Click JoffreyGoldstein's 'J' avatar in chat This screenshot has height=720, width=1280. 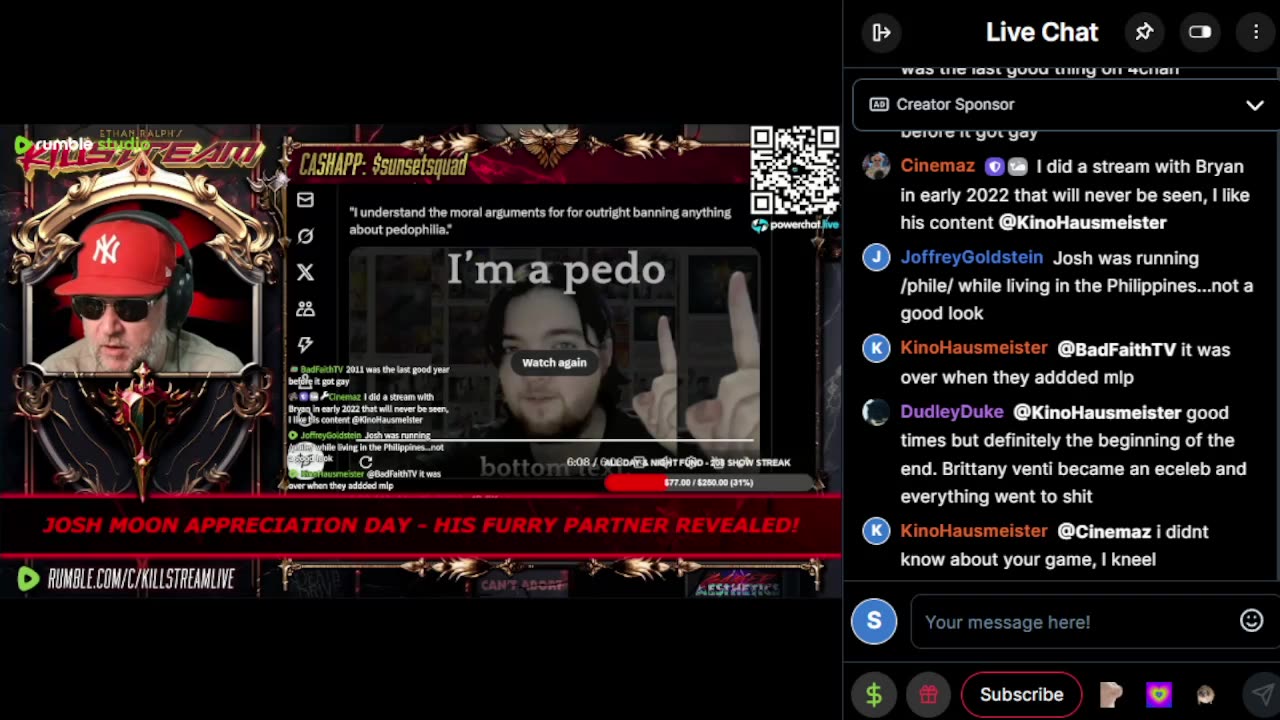click(876, 257)
